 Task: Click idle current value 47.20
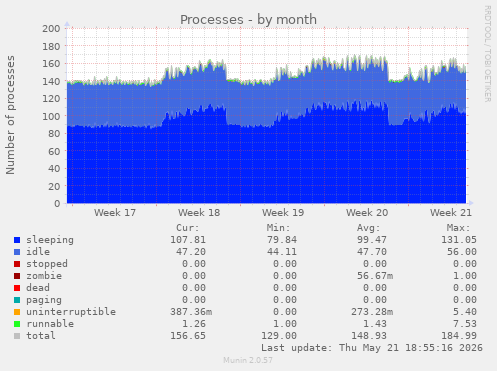(x=191, y=252)
